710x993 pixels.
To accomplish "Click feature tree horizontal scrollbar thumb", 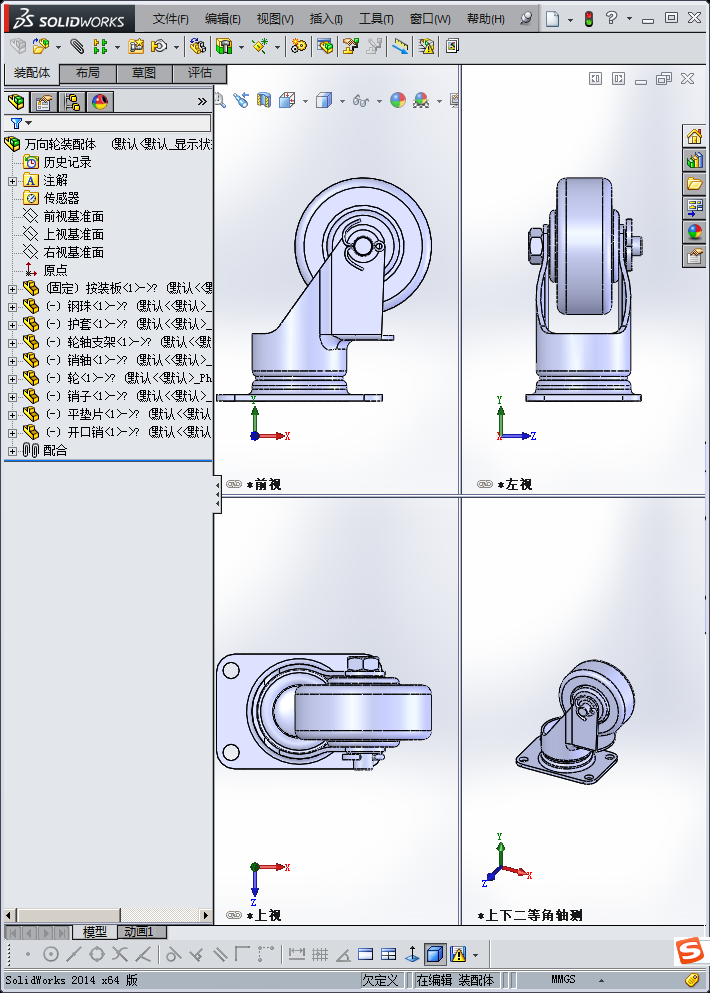I will click(x=69, y=915).
